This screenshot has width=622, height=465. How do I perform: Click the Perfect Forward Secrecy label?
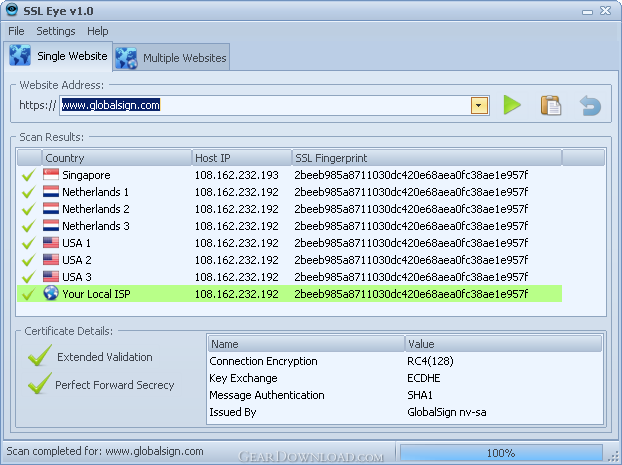(115, 385)
